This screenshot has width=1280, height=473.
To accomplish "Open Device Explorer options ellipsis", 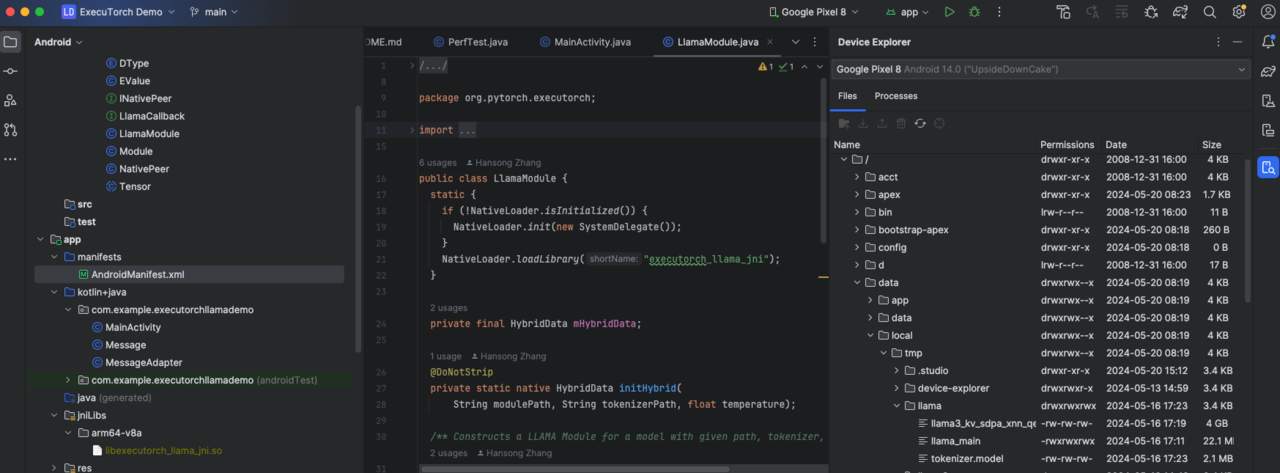I will 1218,42.
